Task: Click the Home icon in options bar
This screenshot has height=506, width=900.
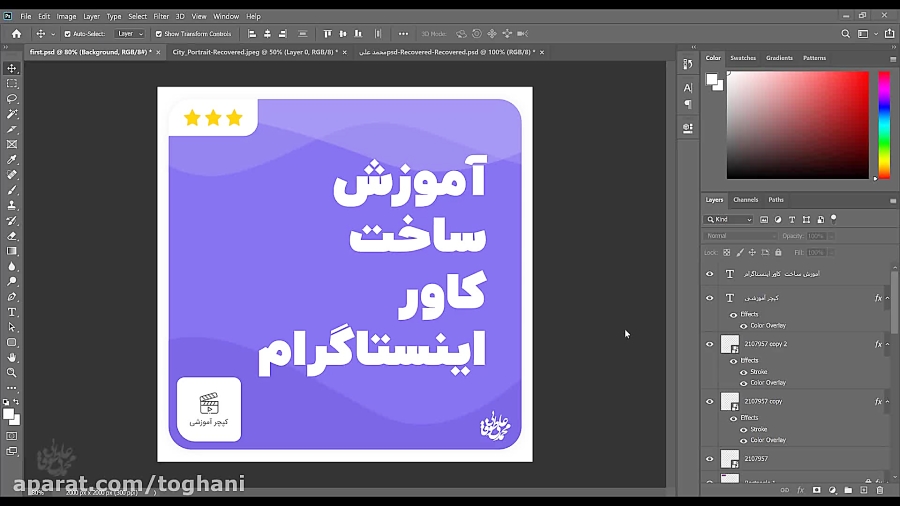Action: [16, 34]
